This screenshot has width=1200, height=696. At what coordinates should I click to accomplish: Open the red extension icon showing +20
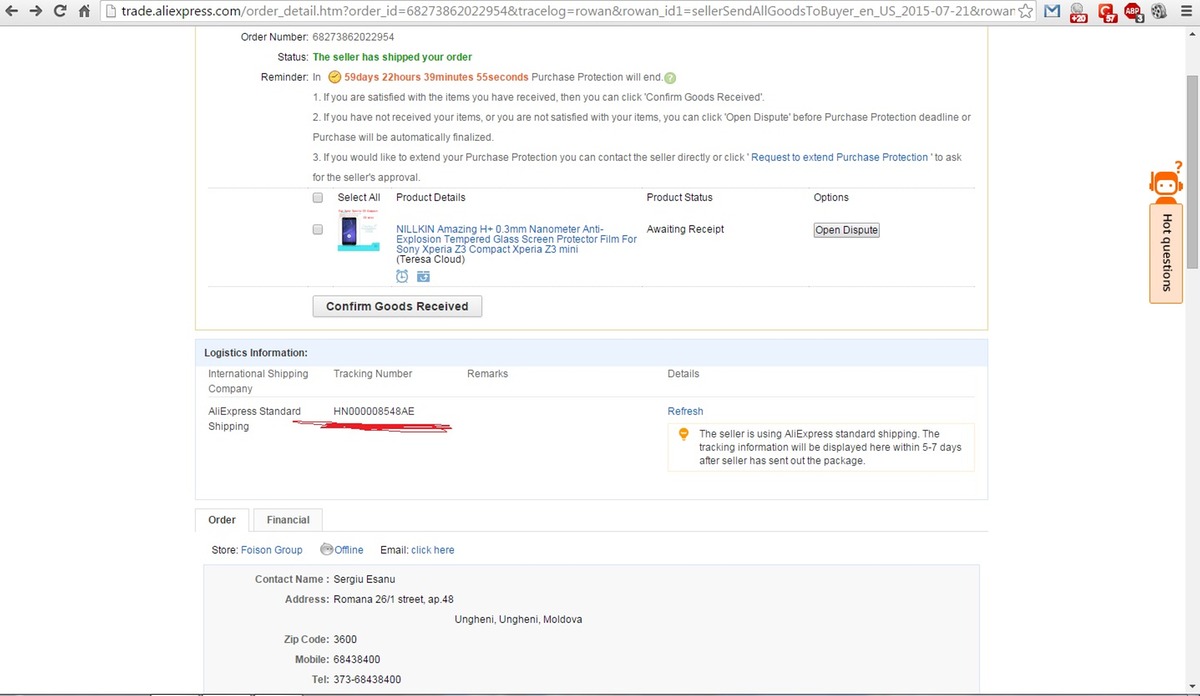point(1078,13)
